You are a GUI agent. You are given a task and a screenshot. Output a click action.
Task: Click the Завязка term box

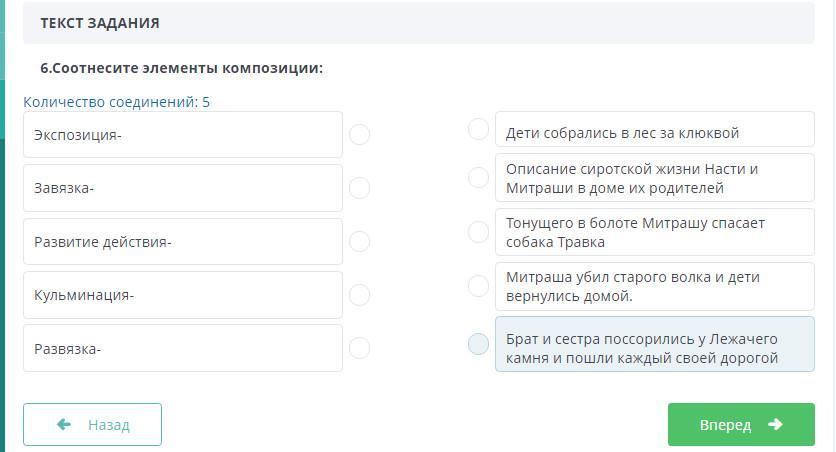(182, 188)
